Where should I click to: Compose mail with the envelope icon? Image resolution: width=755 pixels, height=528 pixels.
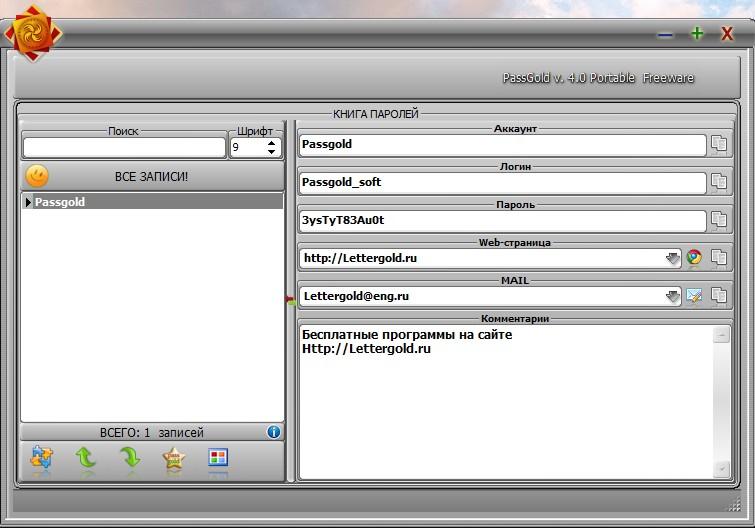[694, 296]
